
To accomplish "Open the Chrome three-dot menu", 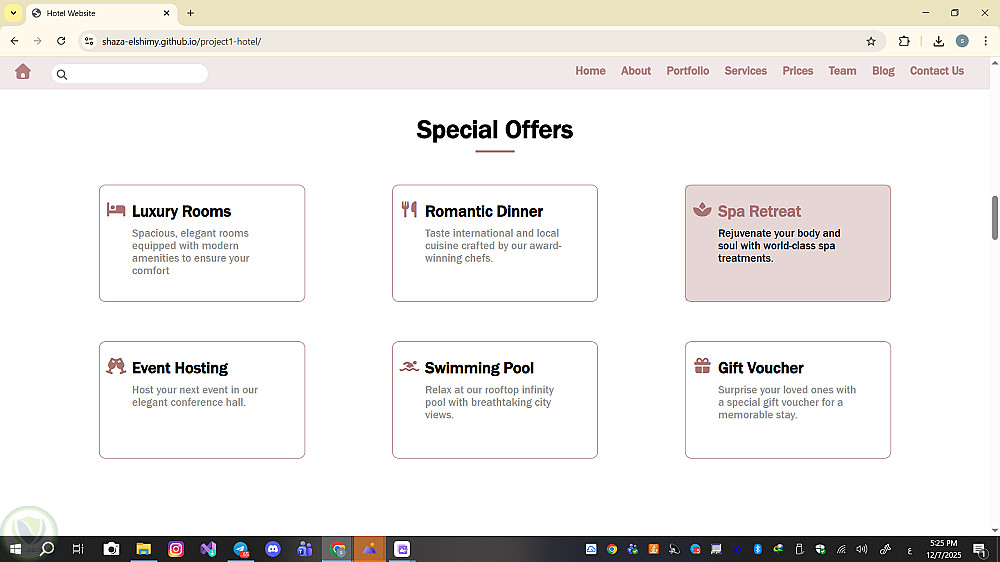I will [985, 41].
